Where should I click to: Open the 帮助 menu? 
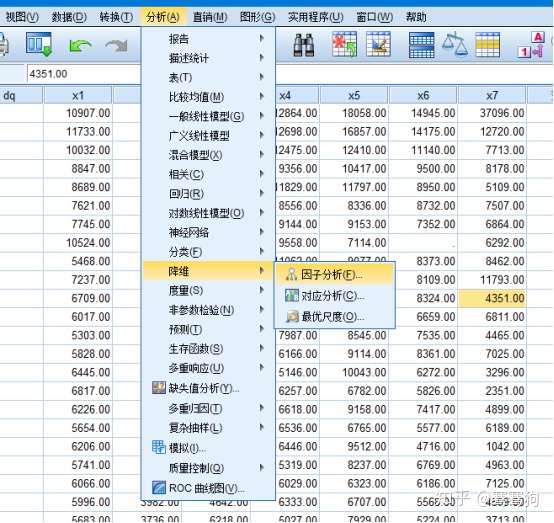[416, 17]
